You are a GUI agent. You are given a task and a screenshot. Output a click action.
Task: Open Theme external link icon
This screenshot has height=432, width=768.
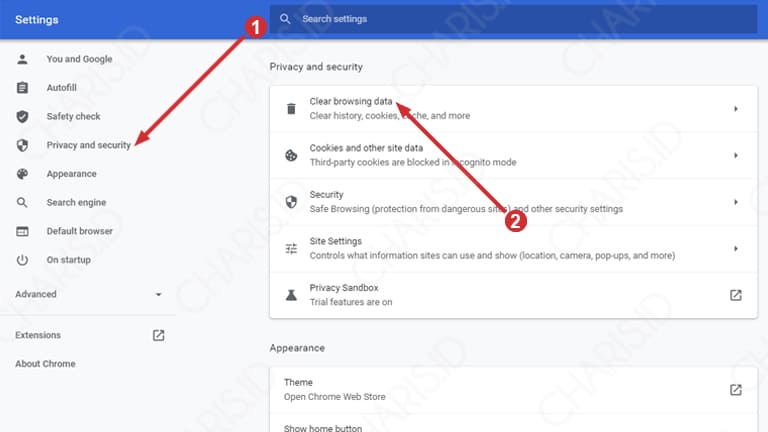coord(736,389)
